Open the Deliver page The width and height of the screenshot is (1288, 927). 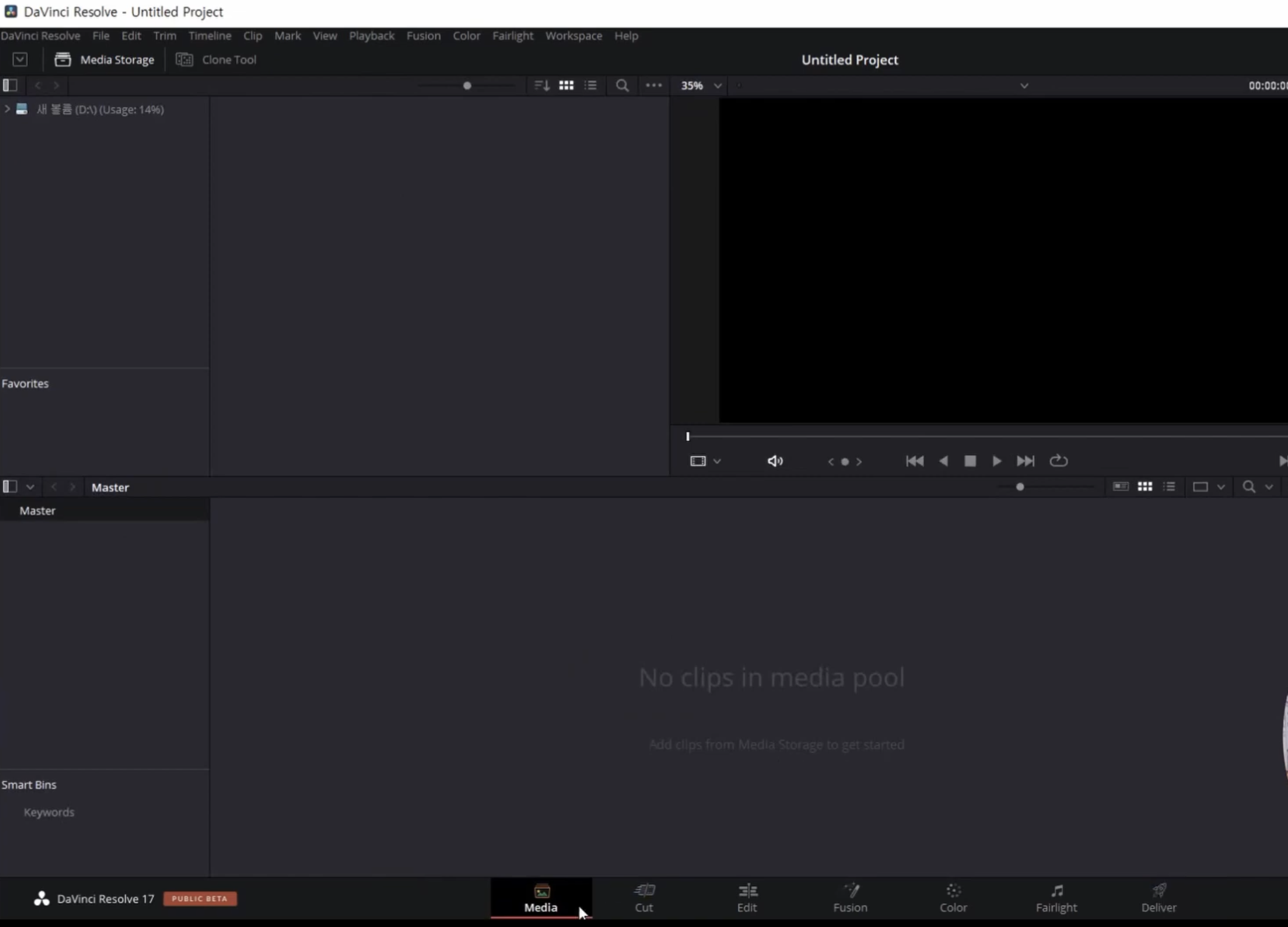[1158, 898]
